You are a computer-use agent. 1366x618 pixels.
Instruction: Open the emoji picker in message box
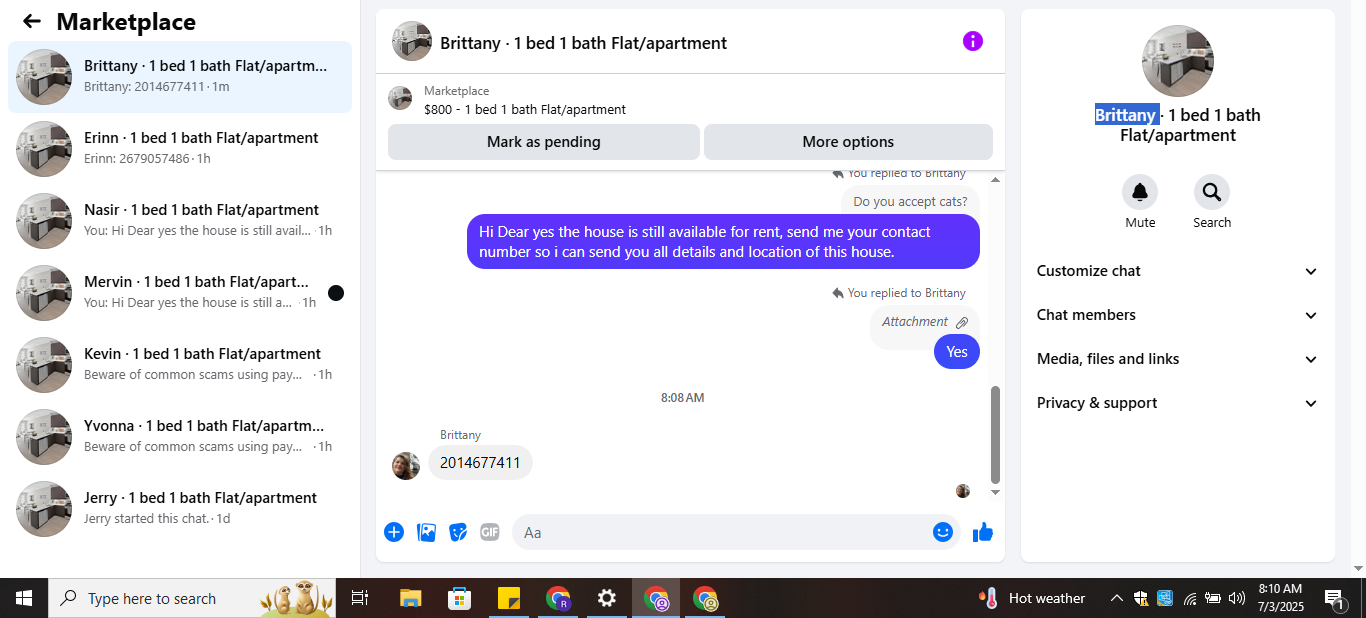[x=942, y=532]
